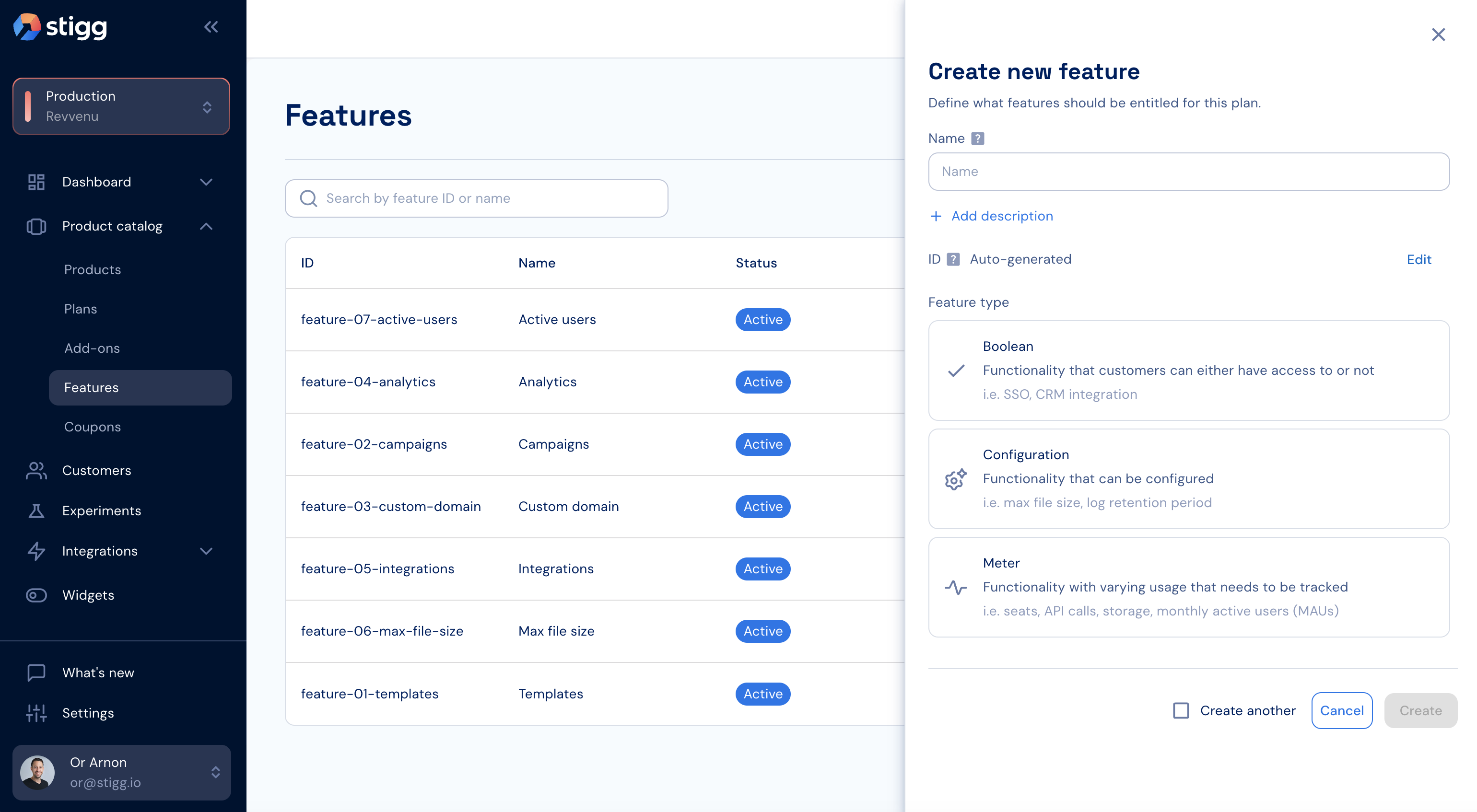Open What's new

98,672
